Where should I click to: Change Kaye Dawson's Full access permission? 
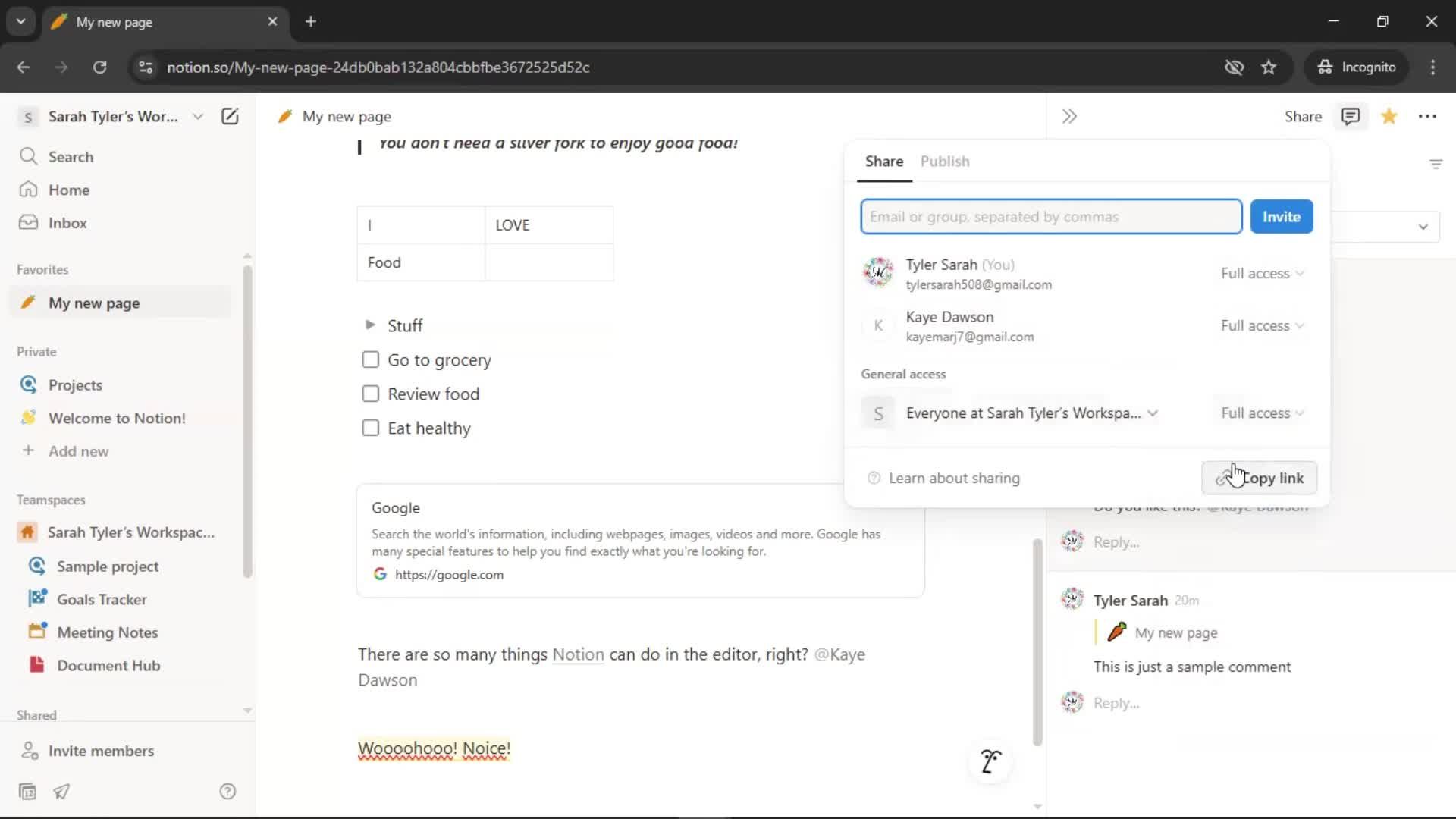click(x=1262, y=325)
